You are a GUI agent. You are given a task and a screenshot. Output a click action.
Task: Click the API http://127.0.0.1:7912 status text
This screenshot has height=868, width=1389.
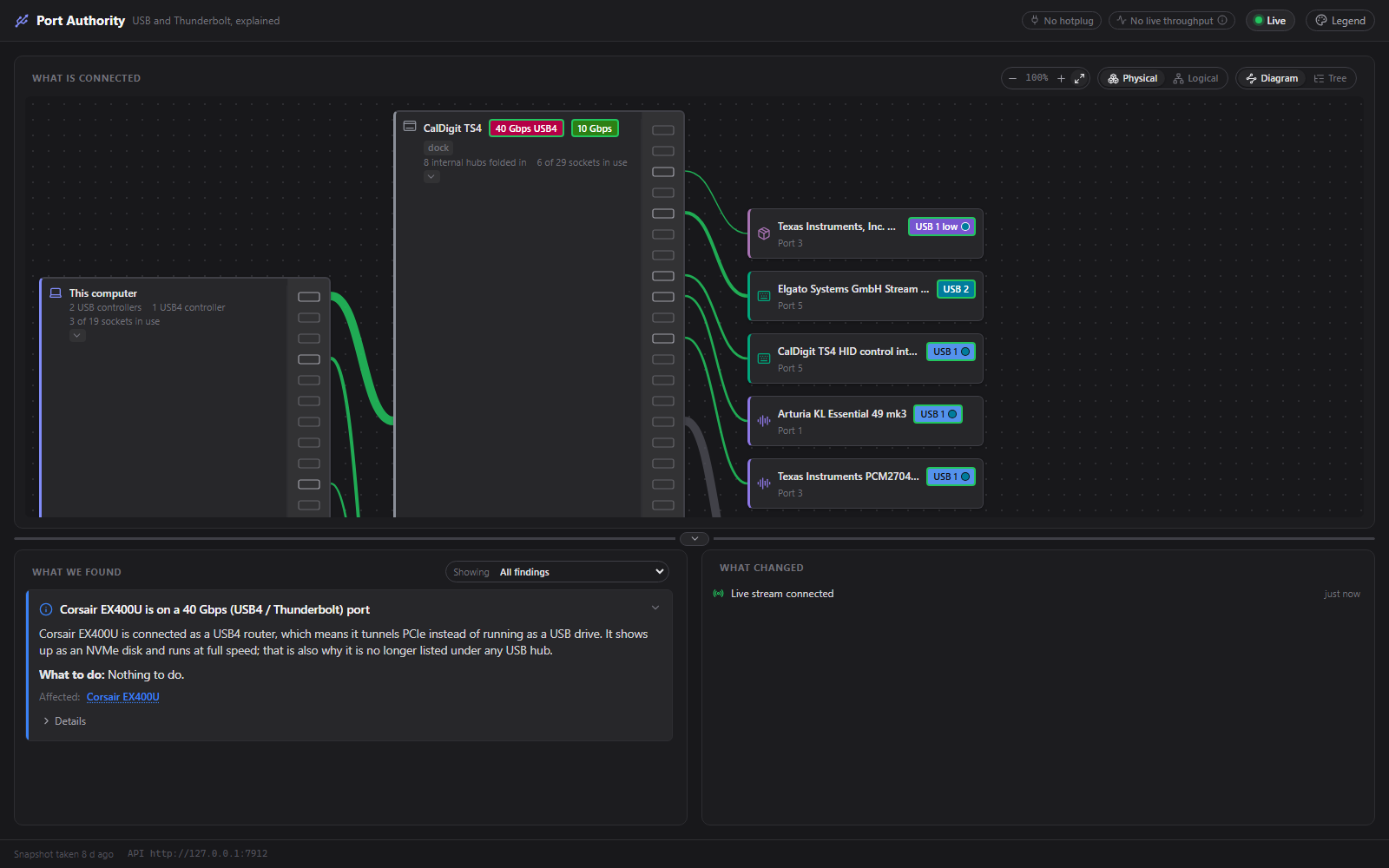click(198, 854)
